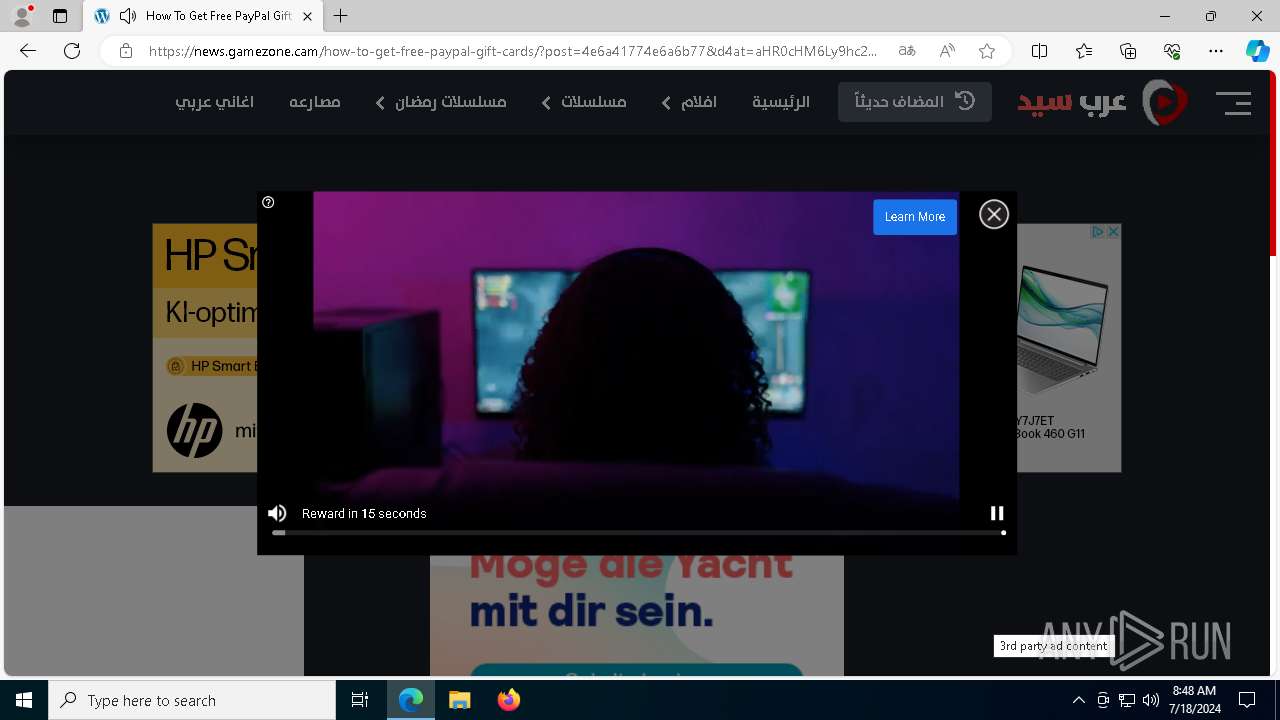Reload the page with the refresh icon
1280x720 pixels.
pyautogui.click(x=72, y=51)
